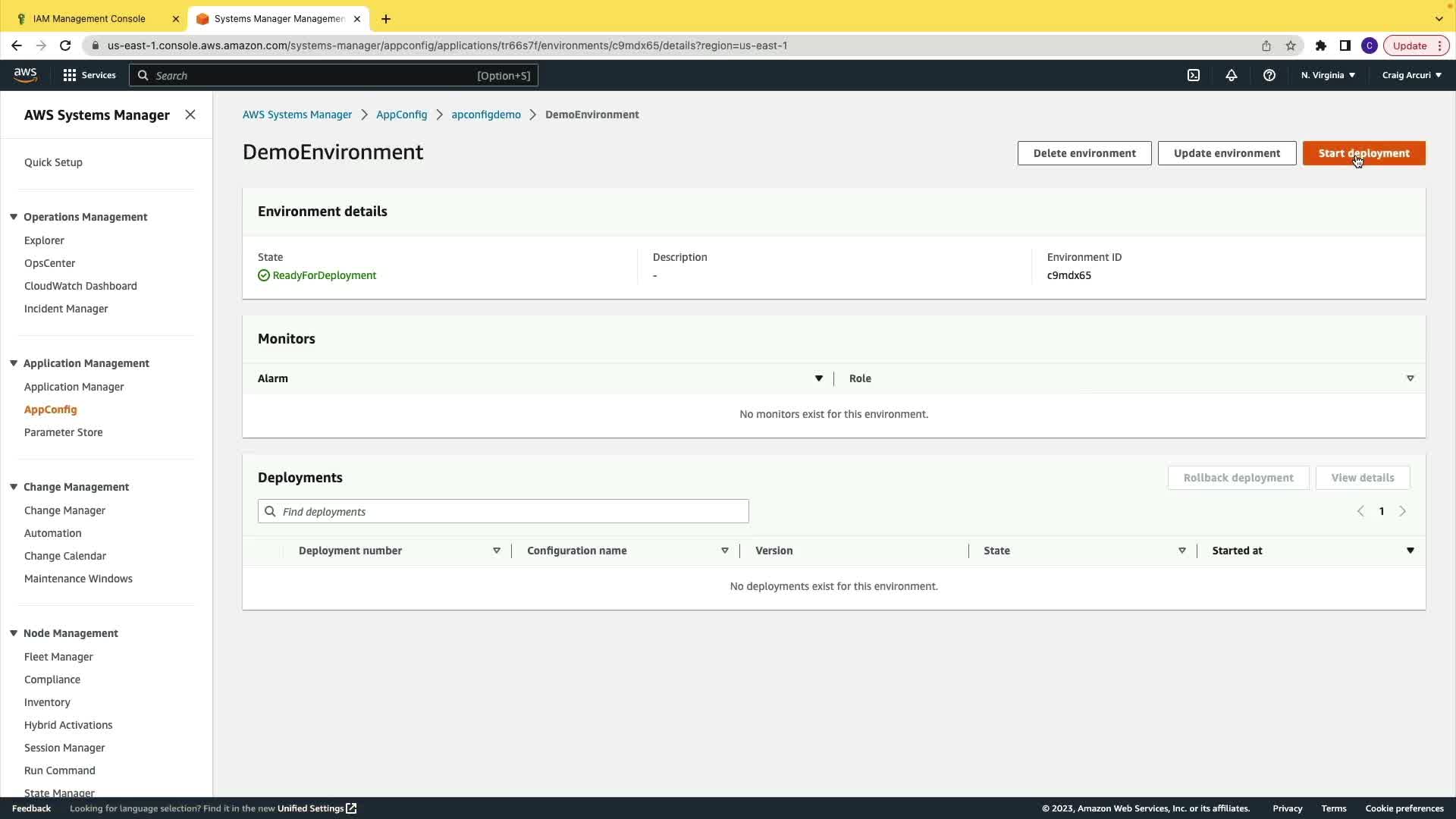Go to the AWS logo home
Image resolution: width=1456 pixels, height=819 pixels.
(x=25, y=74)
